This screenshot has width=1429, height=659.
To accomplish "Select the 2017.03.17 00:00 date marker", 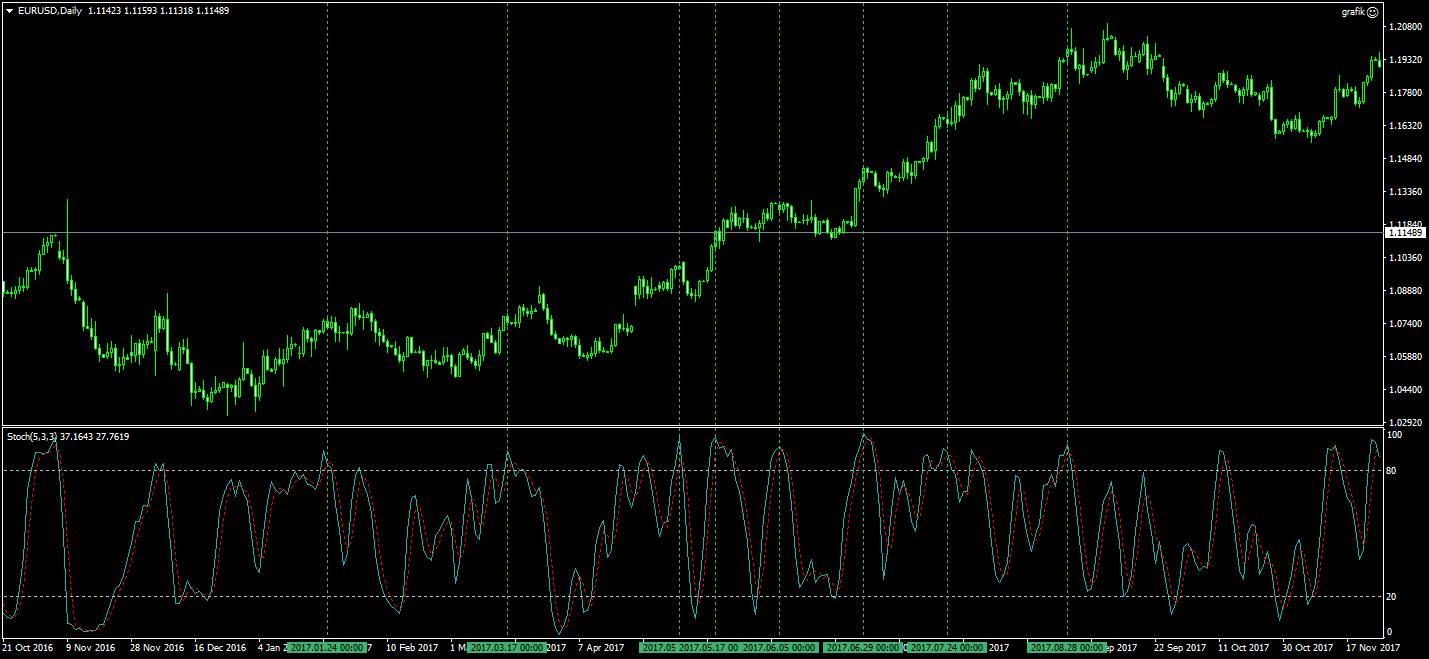I will (507, 648).
